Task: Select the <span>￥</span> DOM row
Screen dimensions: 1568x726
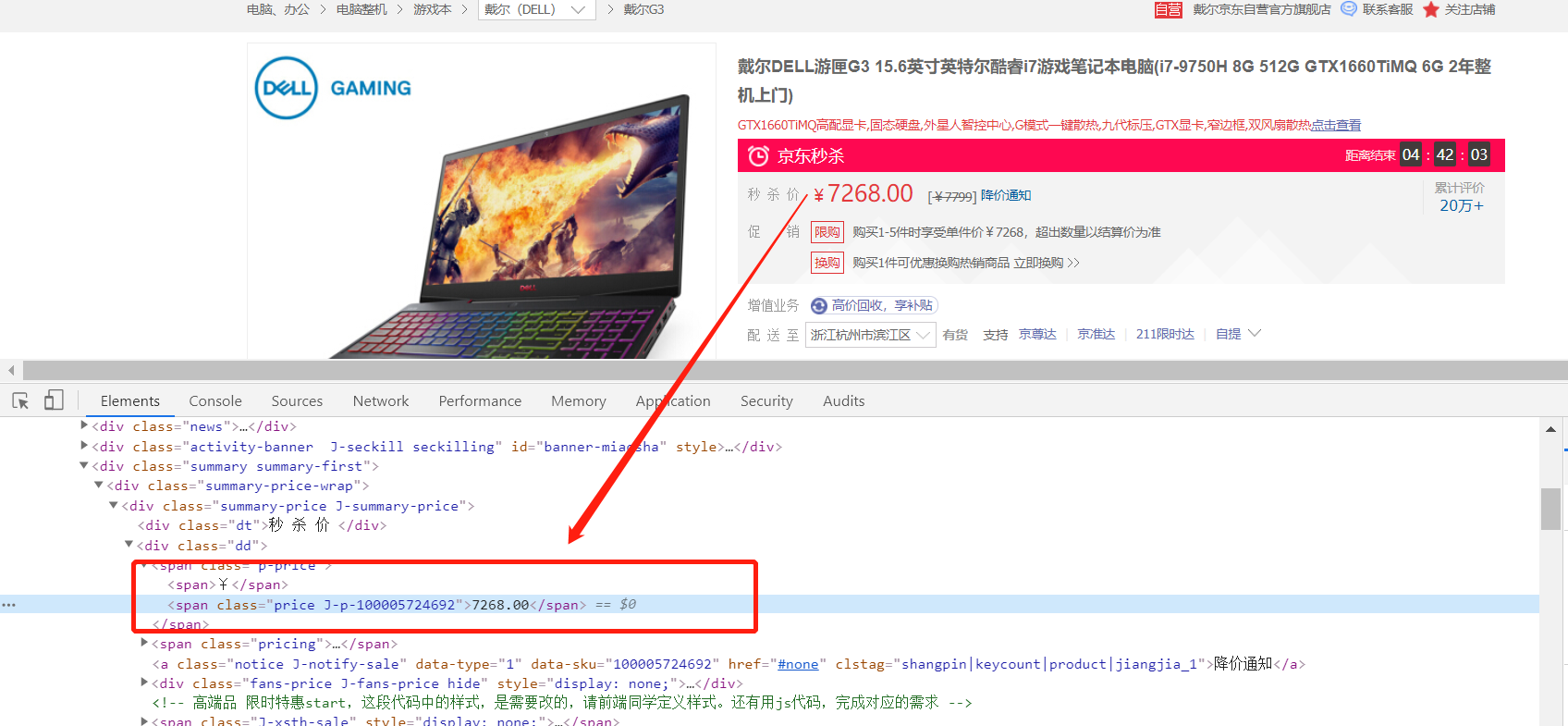Action: coord(227,584)
